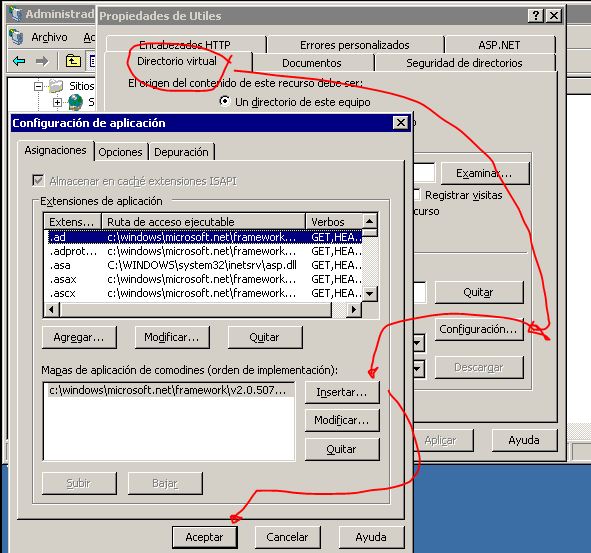Enable the Registrar visitas checkbox
The width and height of the screenshot is (591, 553).
tap(417, 195)
